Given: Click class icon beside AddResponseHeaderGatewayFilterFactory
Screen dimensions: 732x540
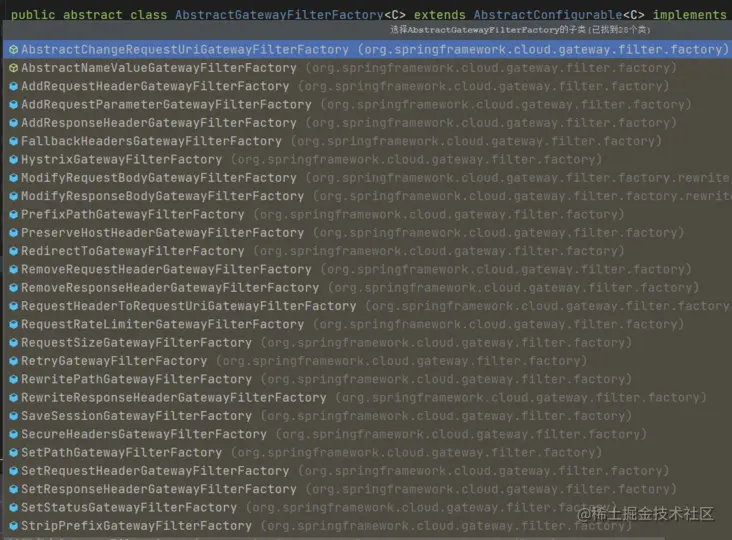Looking at the screenshot, I should (14, 123).
